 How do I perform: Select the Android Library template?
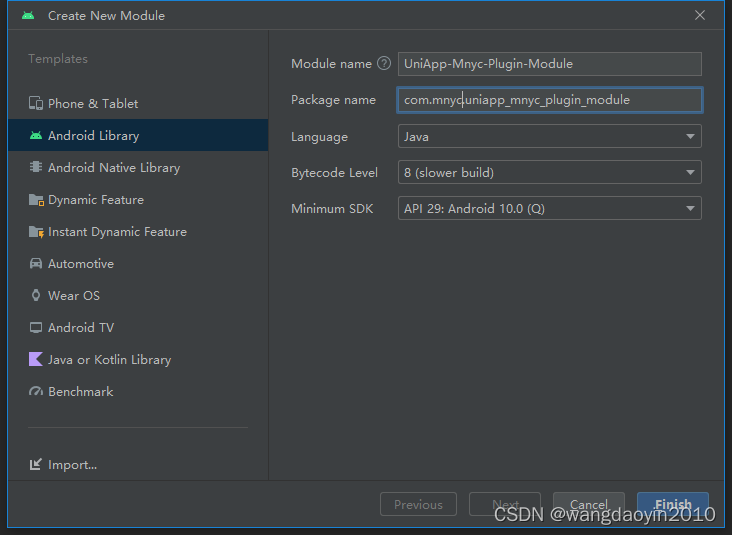[138, 135]
